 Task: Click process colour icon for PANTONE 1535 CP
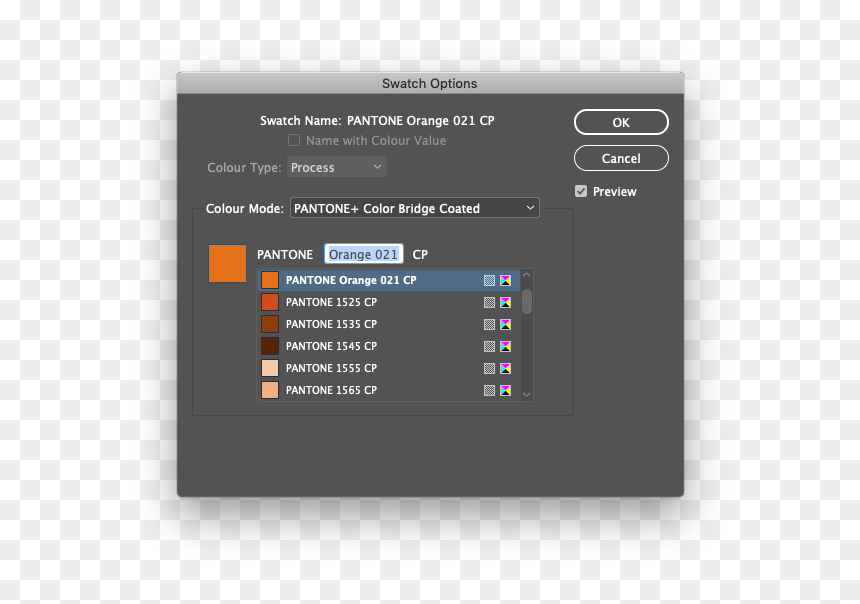[x=489, y=324]
